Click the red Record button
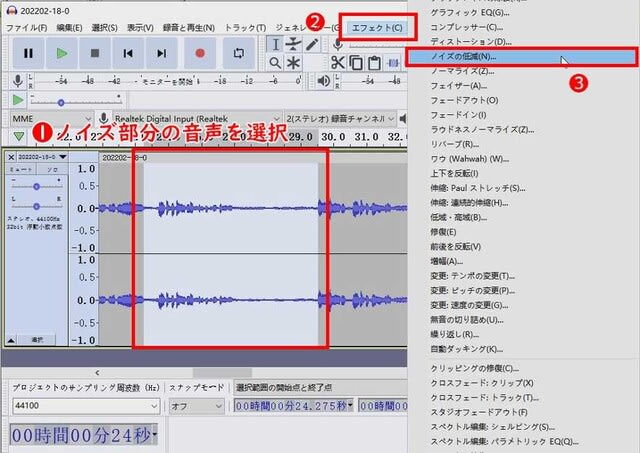 (200, 53)
